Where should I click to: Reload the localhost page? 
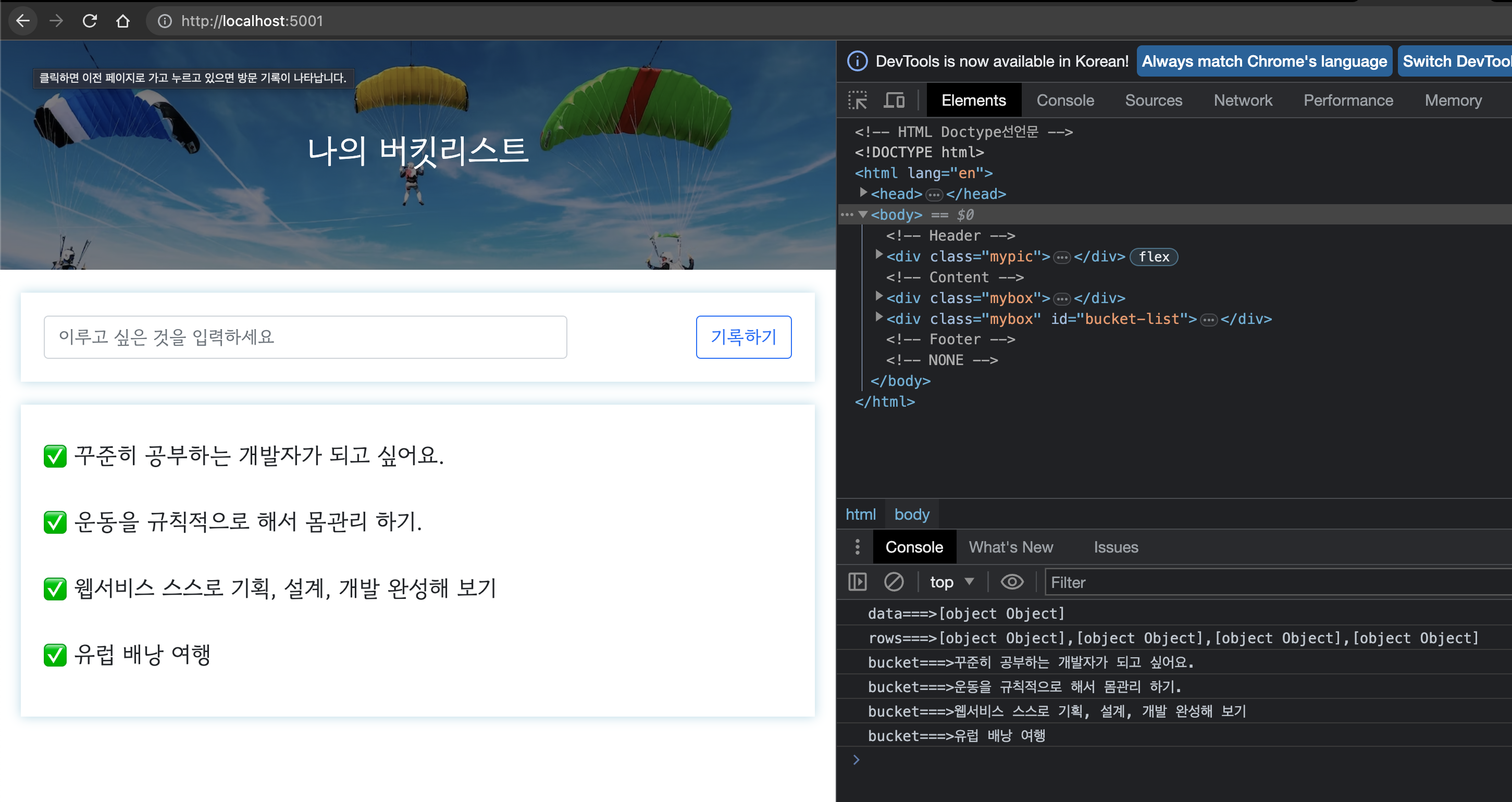[x=89, y=21]
